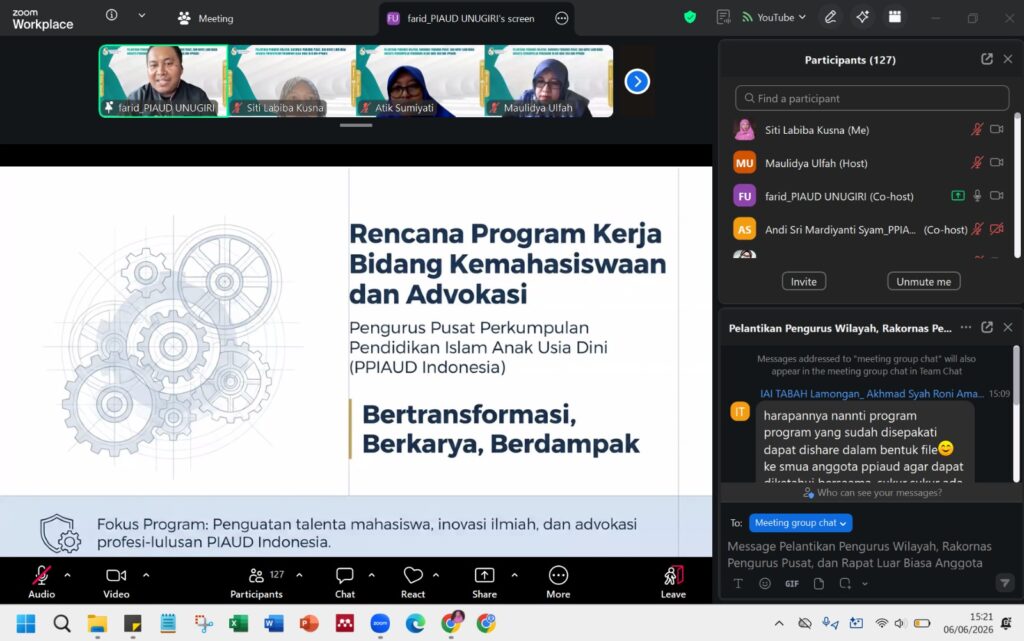The height and width of the screenshot is (641, 1024).
Task: Expand video settings caret
Action: tap(146, 575)
